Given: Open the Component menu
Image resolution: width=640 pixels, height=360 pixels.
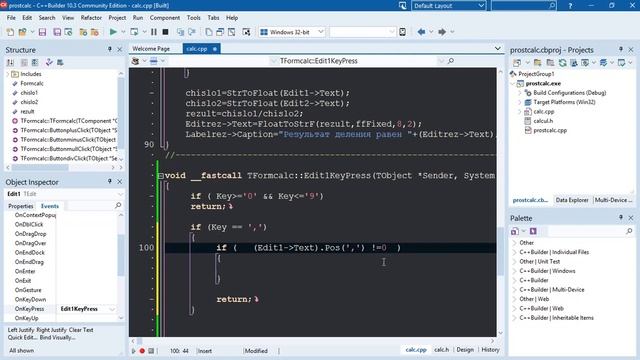Looking at the screenshot, I should click(x=164, y=18).
